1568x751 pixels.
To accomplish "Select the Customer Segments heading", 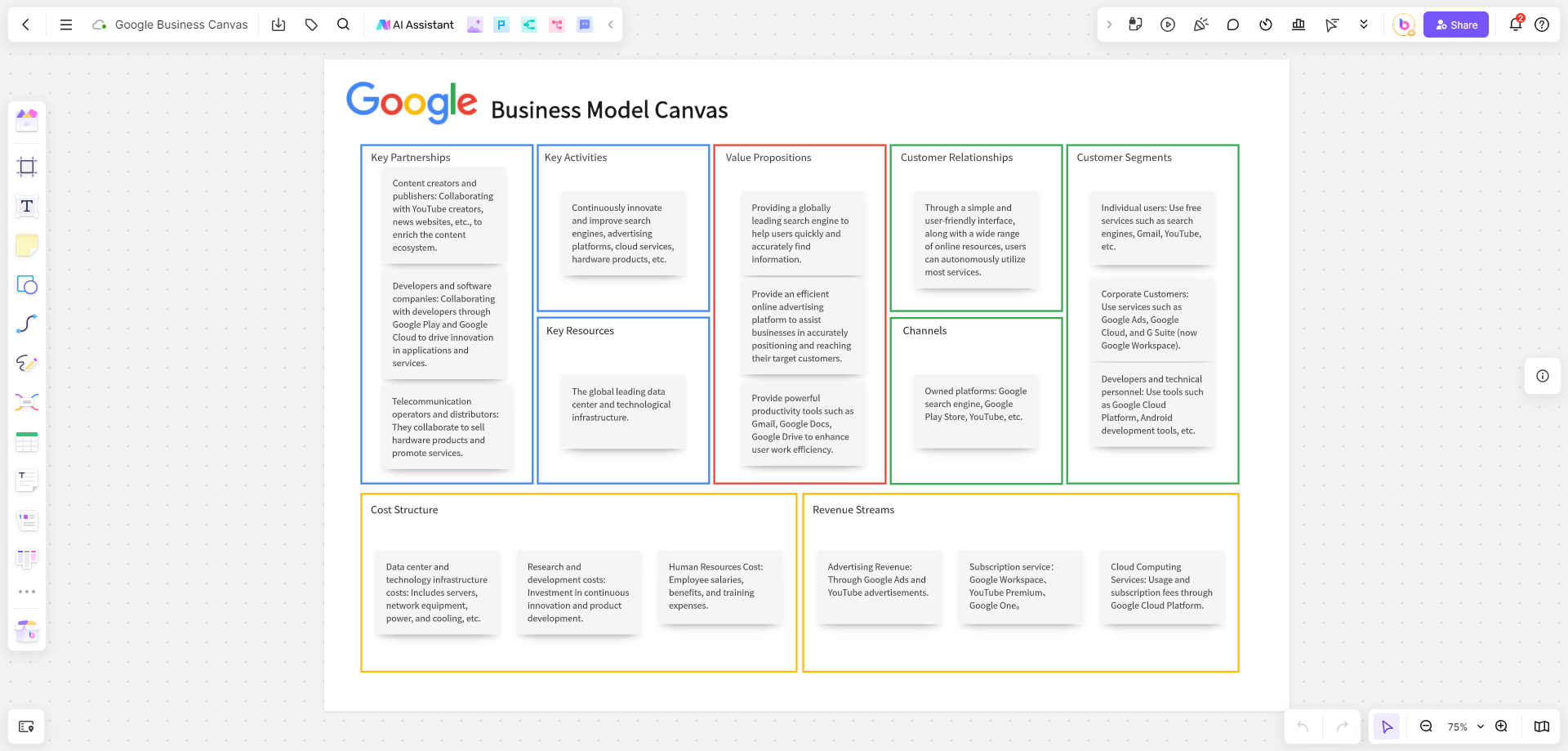I will (1124, 158).
